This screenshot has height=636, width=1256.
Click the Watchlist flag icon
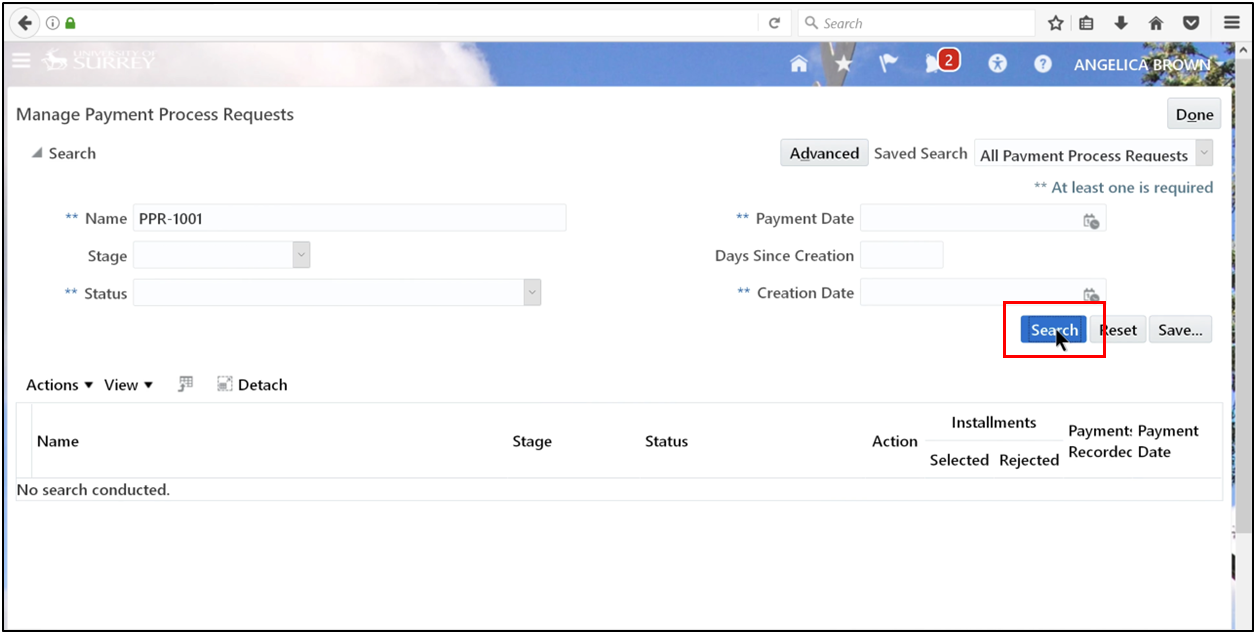click(889, 62)
